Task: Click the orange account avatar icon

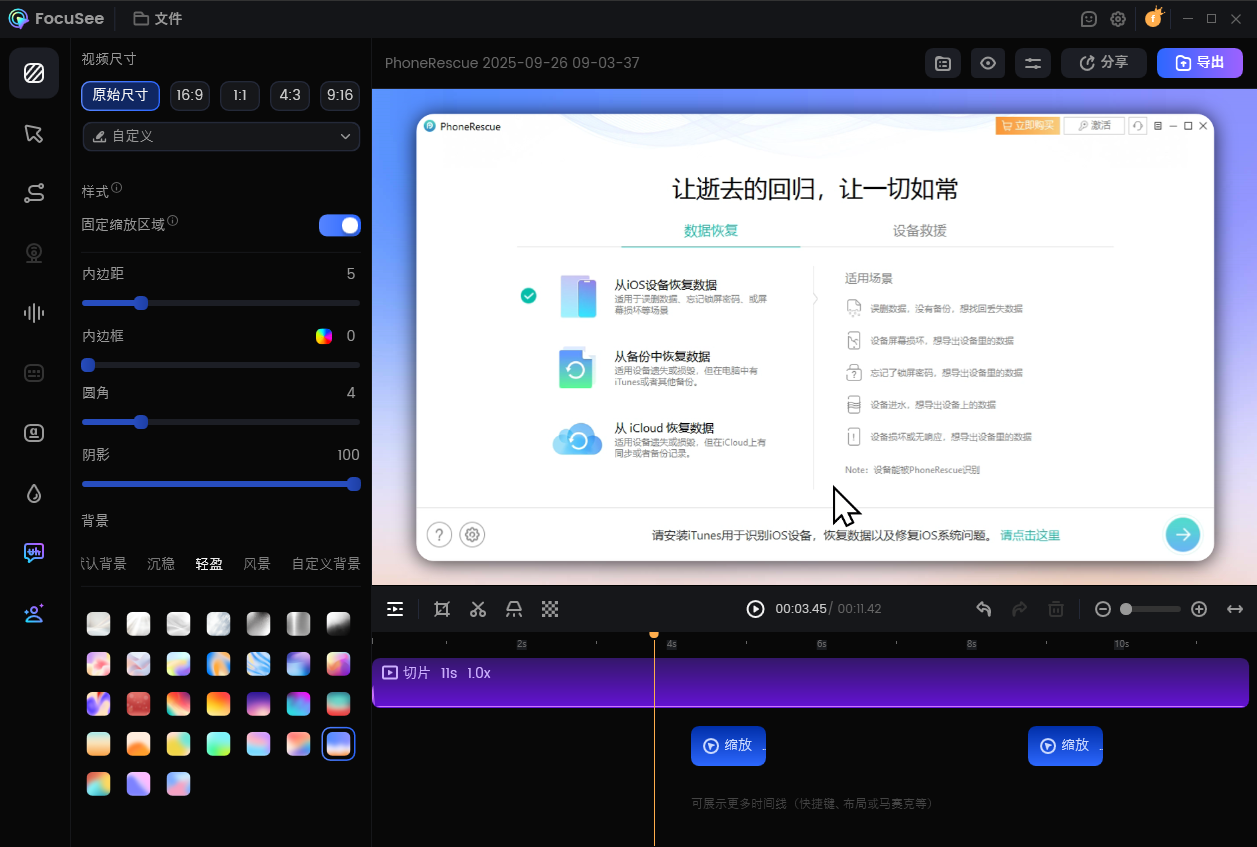Action: point(1154,18)
